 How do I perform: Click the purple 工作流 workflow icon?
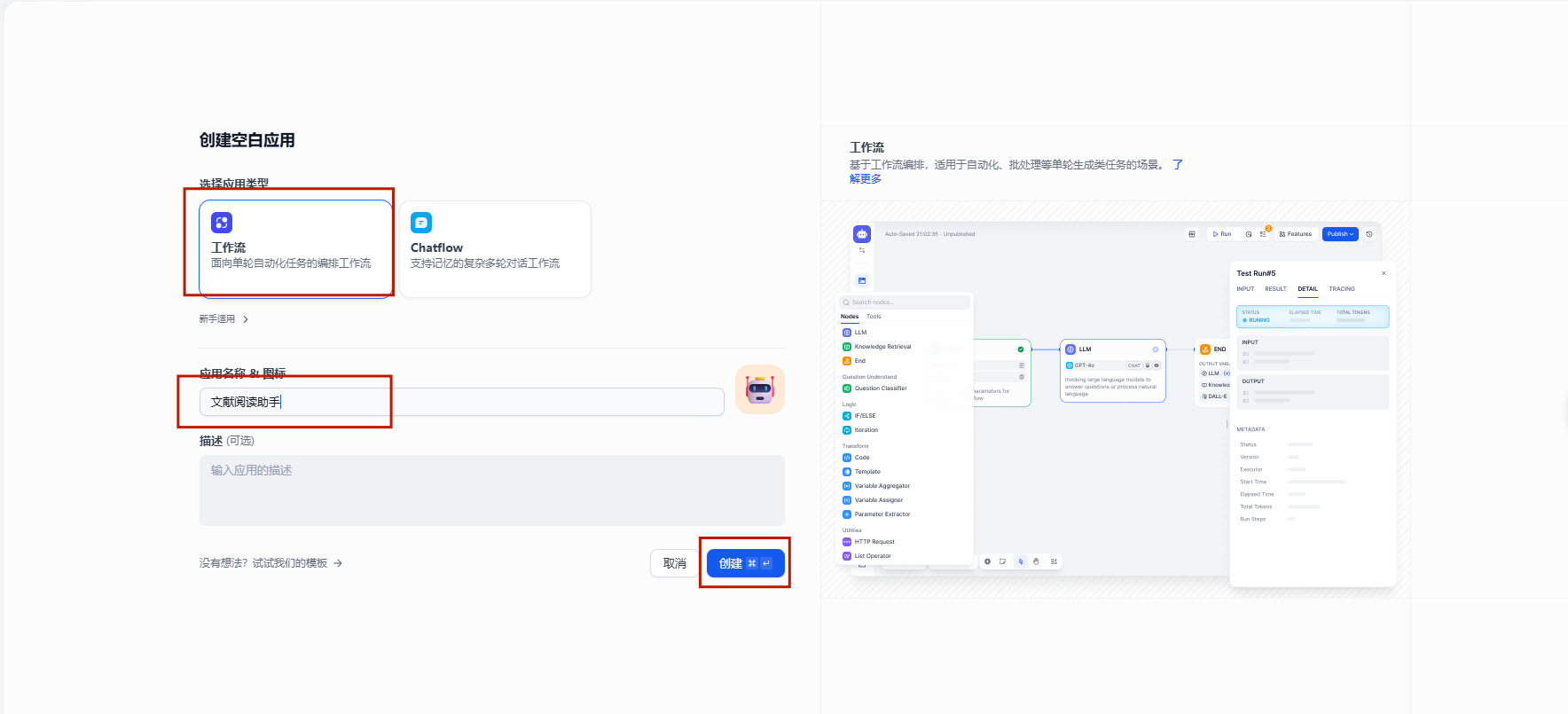pyautogui.click(x=222, y=223)
